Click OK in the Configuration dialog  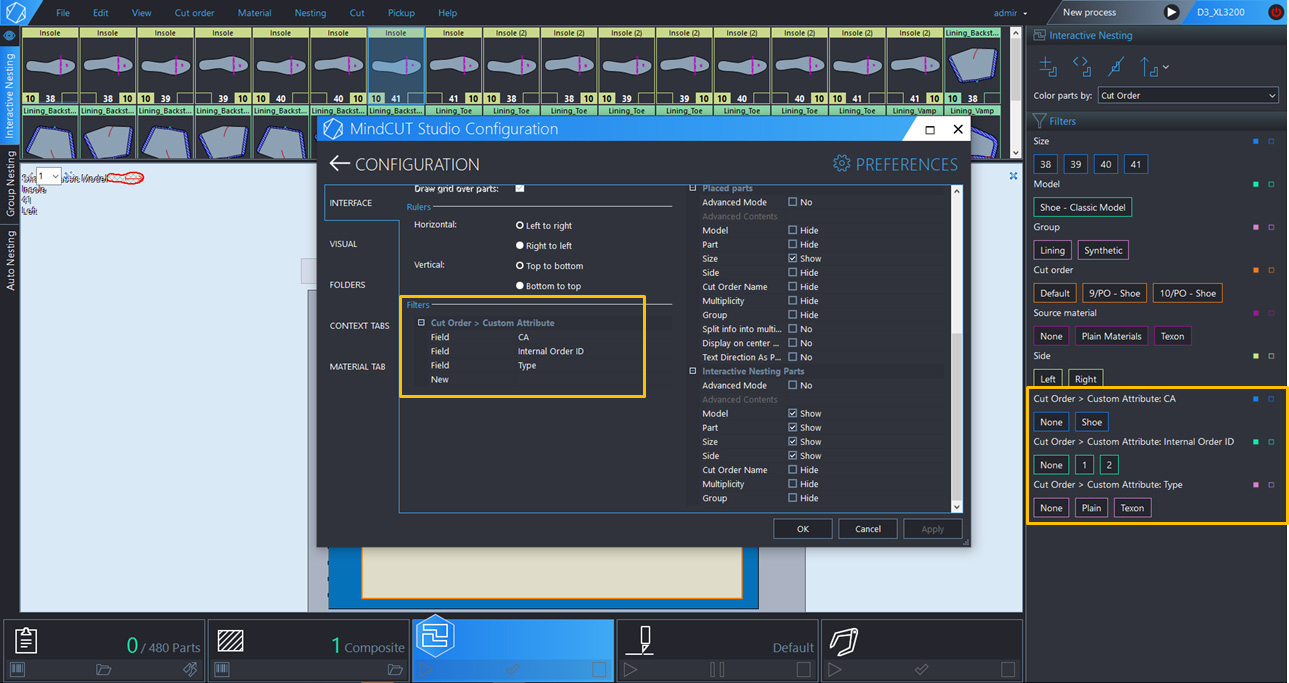point(802,529)
